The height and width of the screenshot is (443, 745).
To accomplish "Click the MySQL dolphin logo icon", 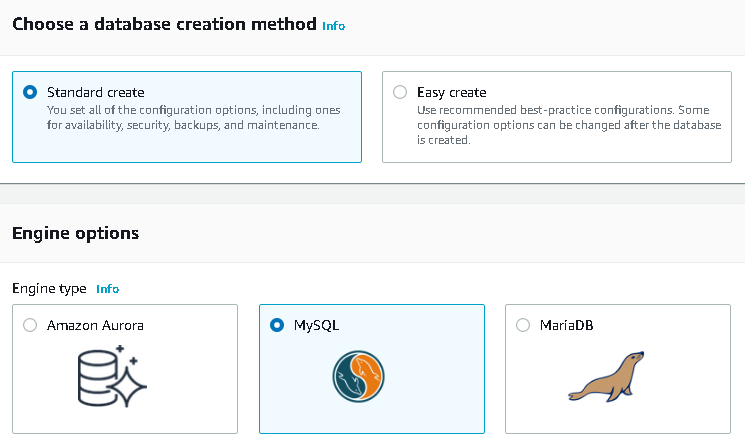I will coord(359,377).
